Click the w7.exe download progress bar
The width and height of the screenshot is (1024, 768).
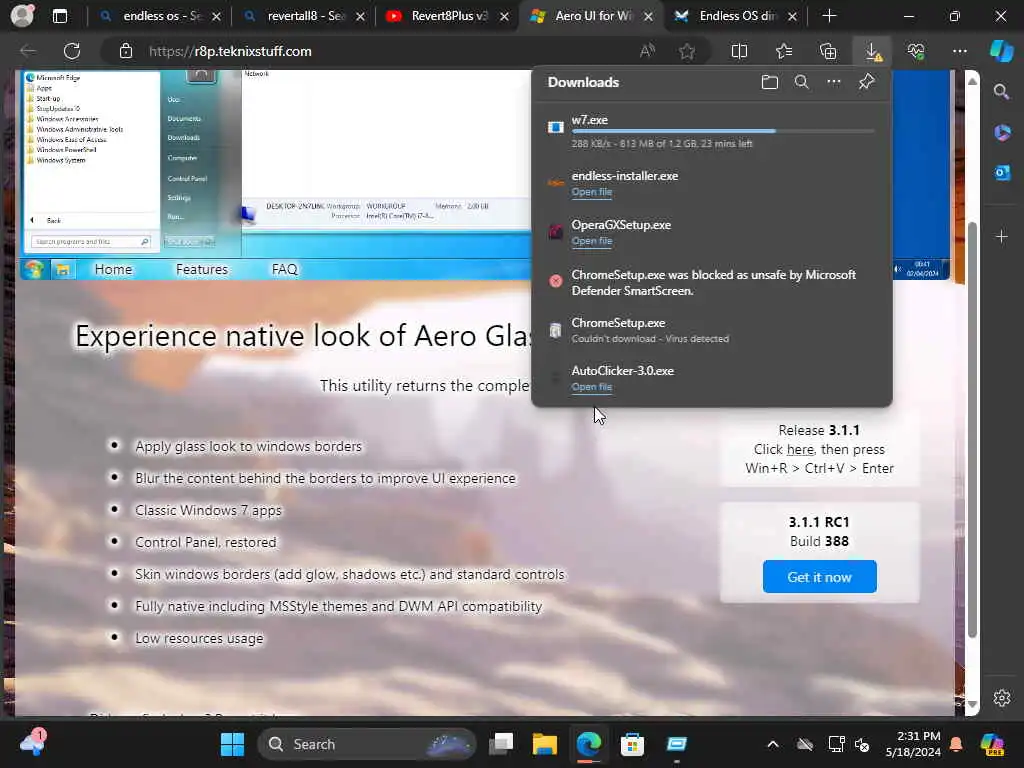tap(723, 131)
